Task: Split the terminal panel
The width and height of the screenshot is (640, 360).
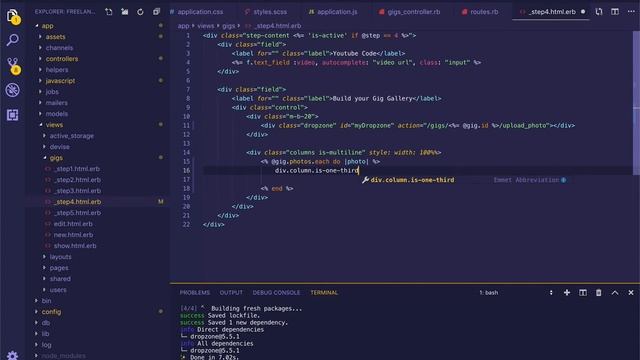Action: tap(583, 292)
